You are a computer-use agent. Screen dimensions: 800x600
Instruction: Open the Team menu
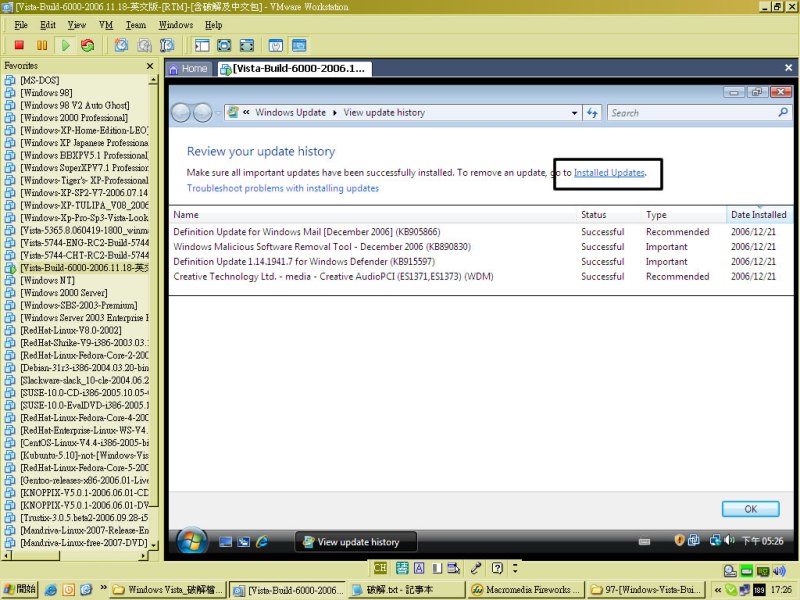136,25
